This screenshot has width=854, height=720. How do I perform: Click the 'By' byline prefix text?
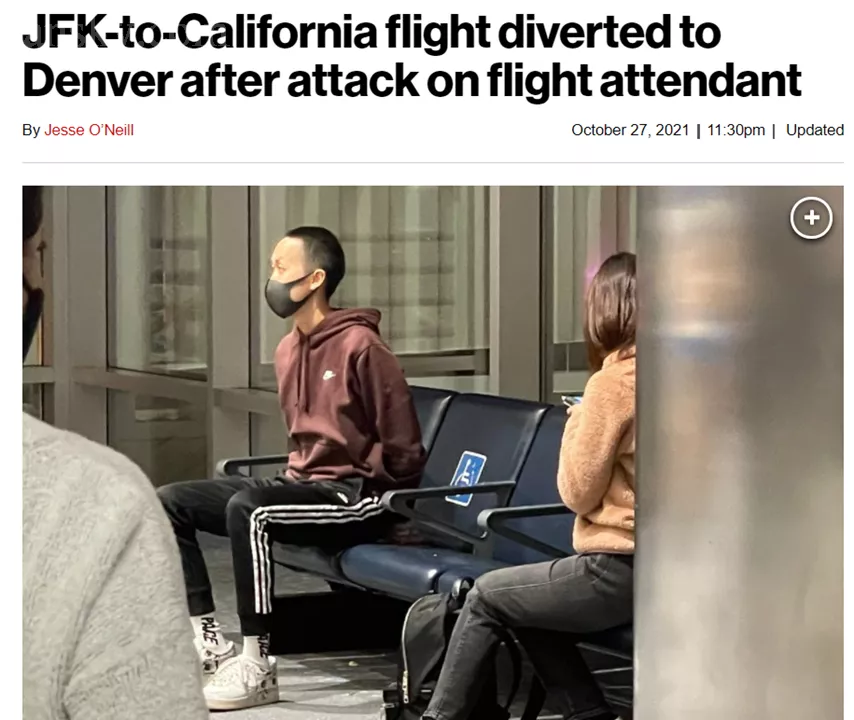[31, 130]
